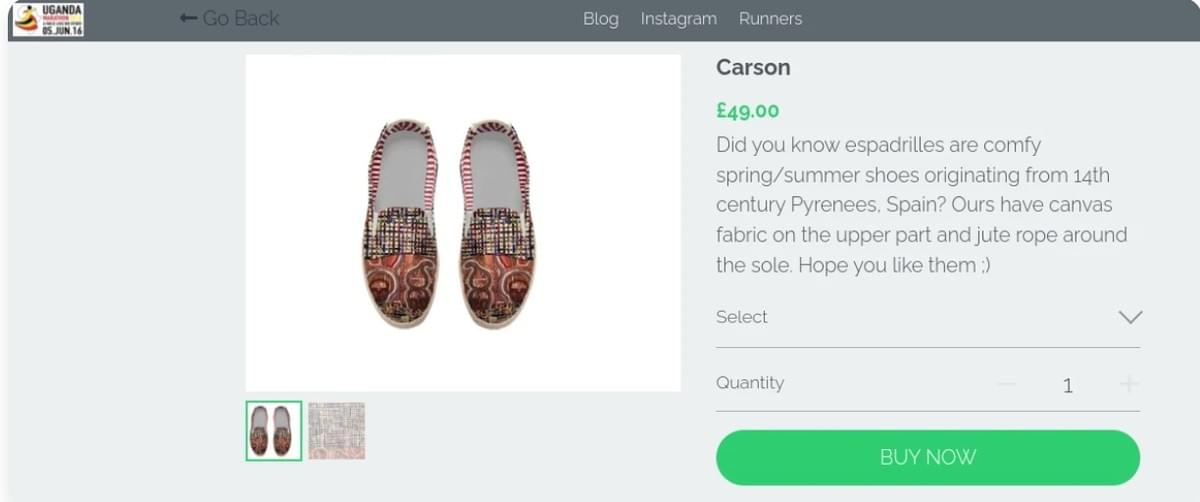
Task: Increase quantity with the plus icon
Action: tap(1129, 384)
